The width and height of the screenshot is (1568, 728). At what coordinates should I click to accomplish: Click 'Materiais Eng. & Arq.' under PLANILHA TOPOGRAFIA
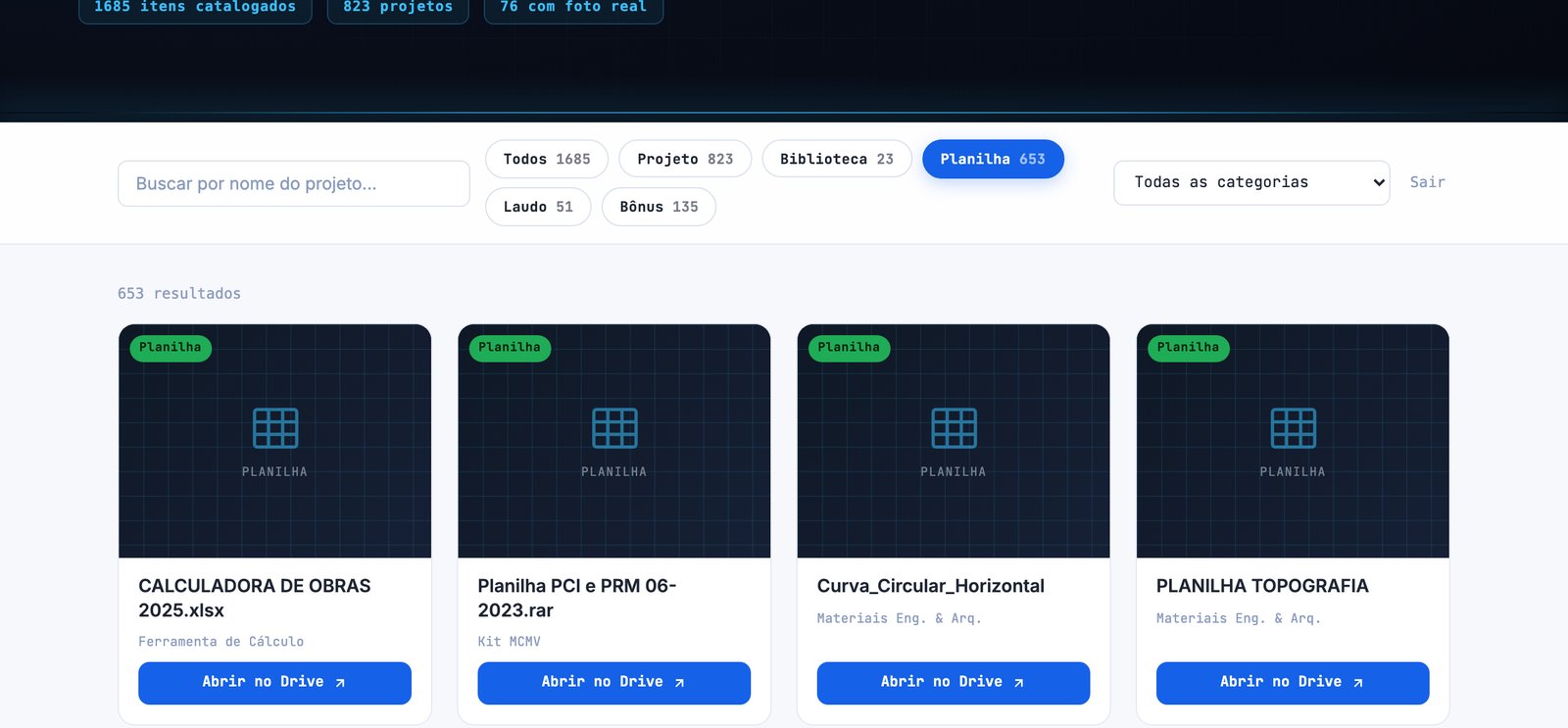(x=1239, y=618)
